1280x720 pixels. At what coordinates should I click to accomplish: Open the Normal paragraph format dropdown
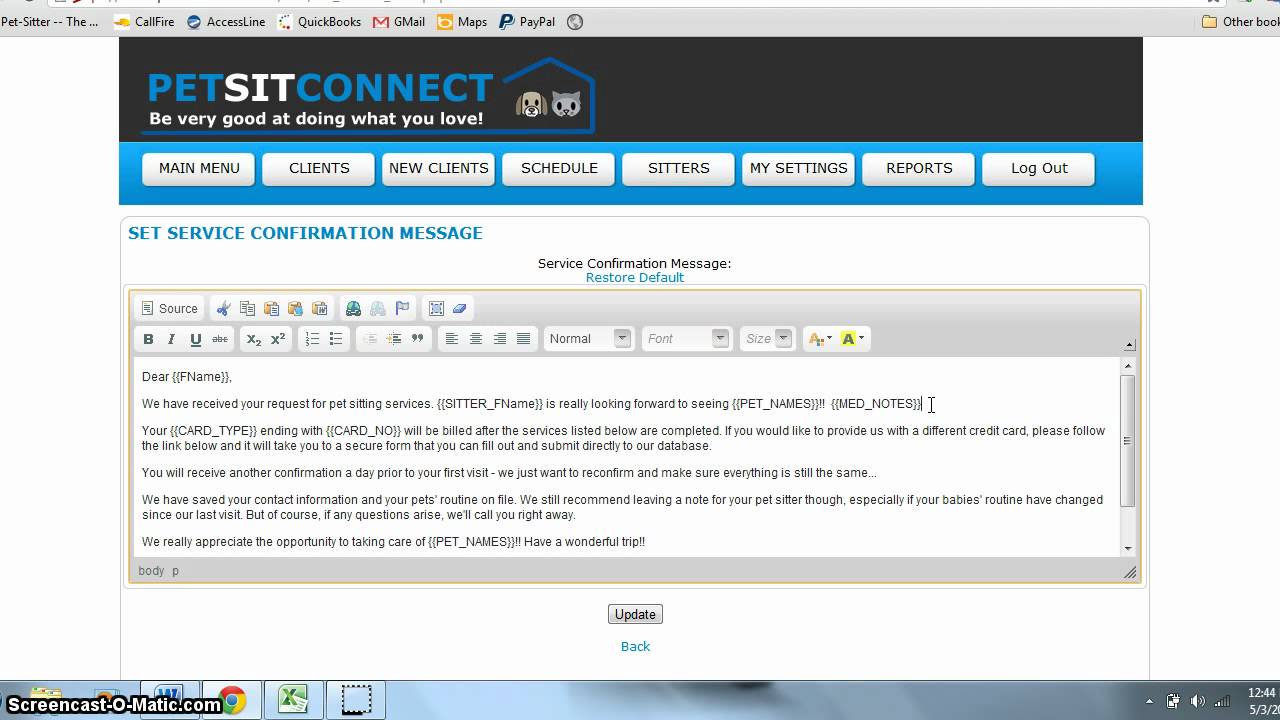click(589, 339)
